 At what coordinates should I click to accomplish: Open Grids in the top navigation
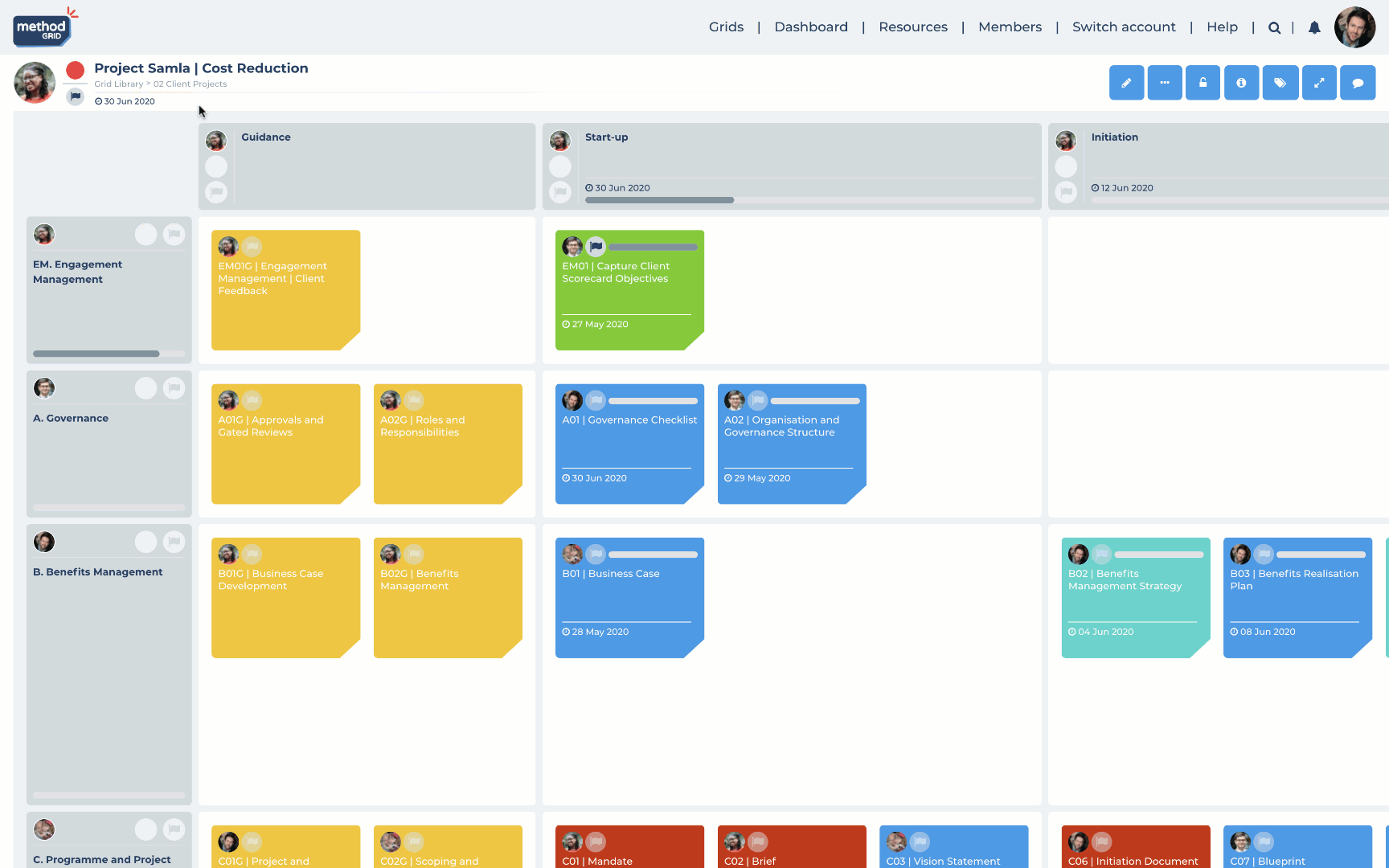pos(726,27)
